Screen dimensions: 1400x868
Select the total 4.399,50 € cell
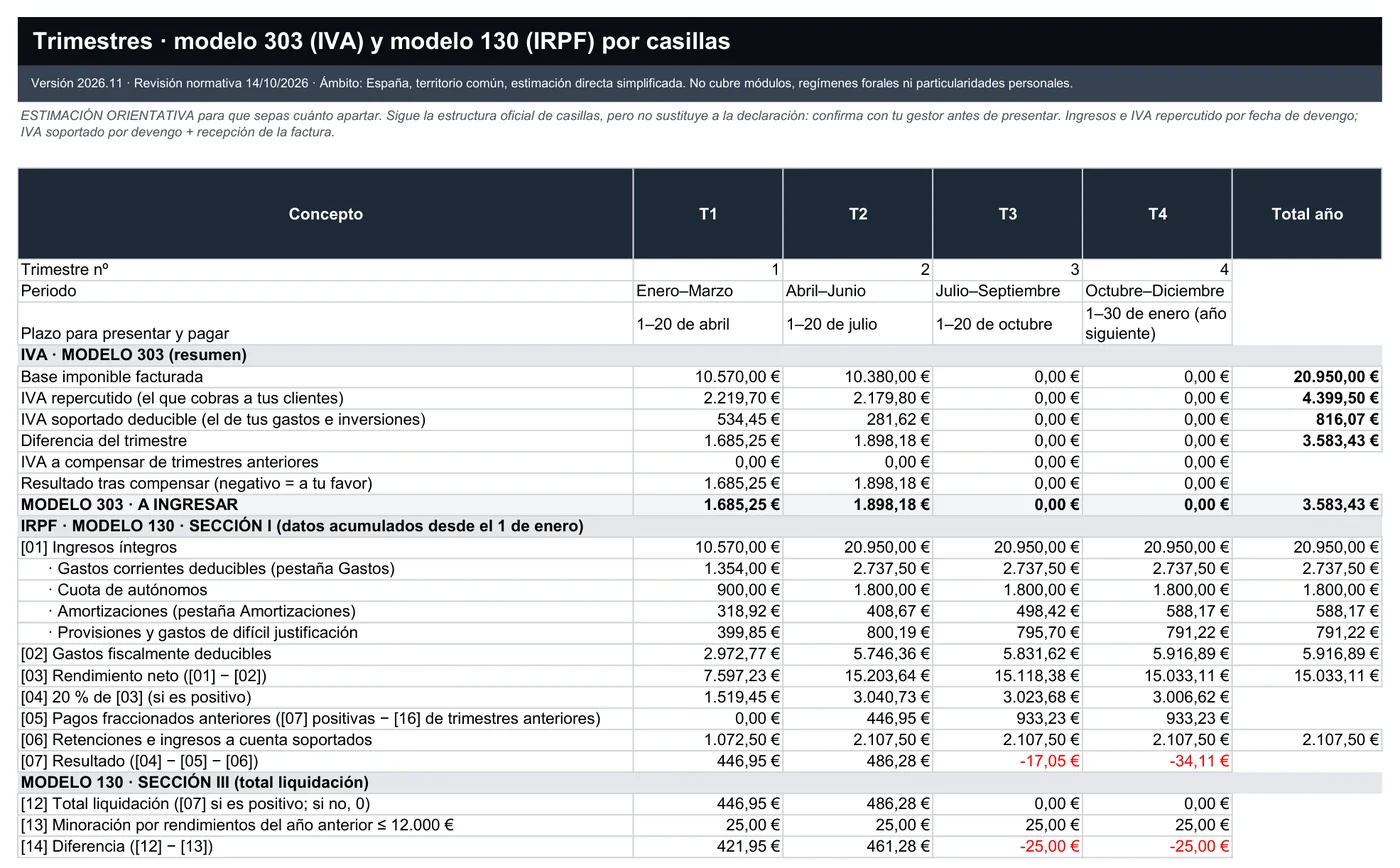point(1307,398)
